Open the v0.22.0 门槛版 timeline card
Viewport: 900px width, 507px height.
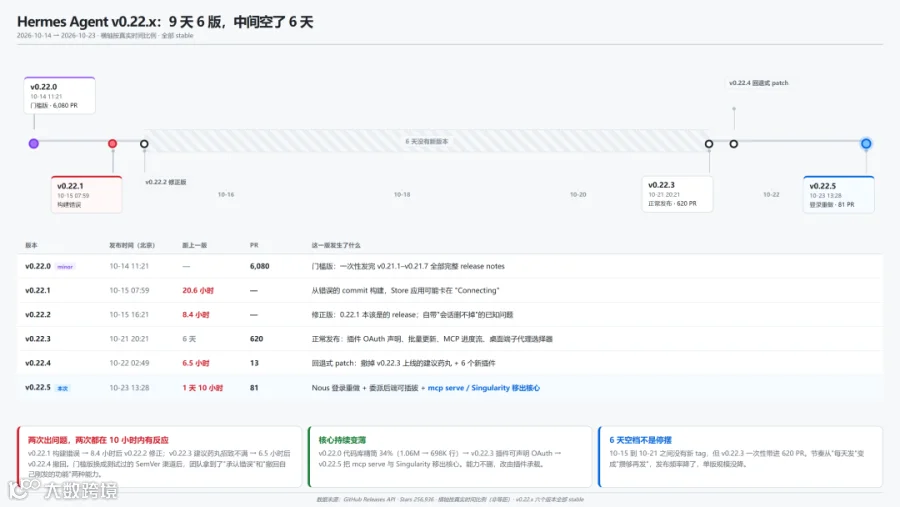[x=60, y=95]
